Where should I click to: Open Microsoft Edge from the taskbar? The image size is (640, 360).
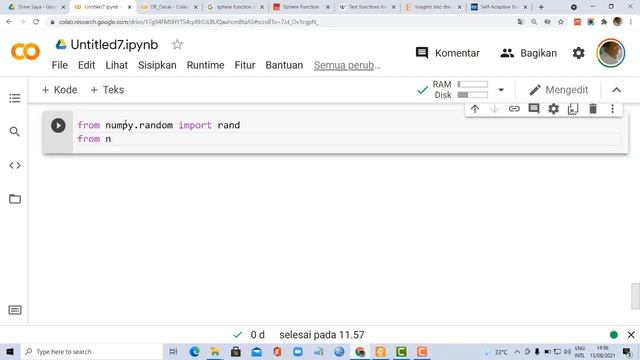[195, 351]
